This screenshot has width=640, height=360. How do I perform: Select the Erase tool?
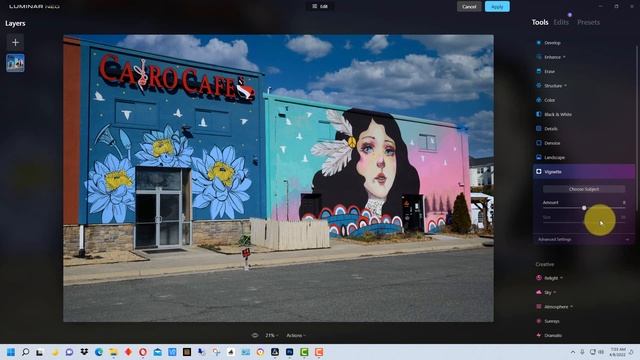(549, 71)
